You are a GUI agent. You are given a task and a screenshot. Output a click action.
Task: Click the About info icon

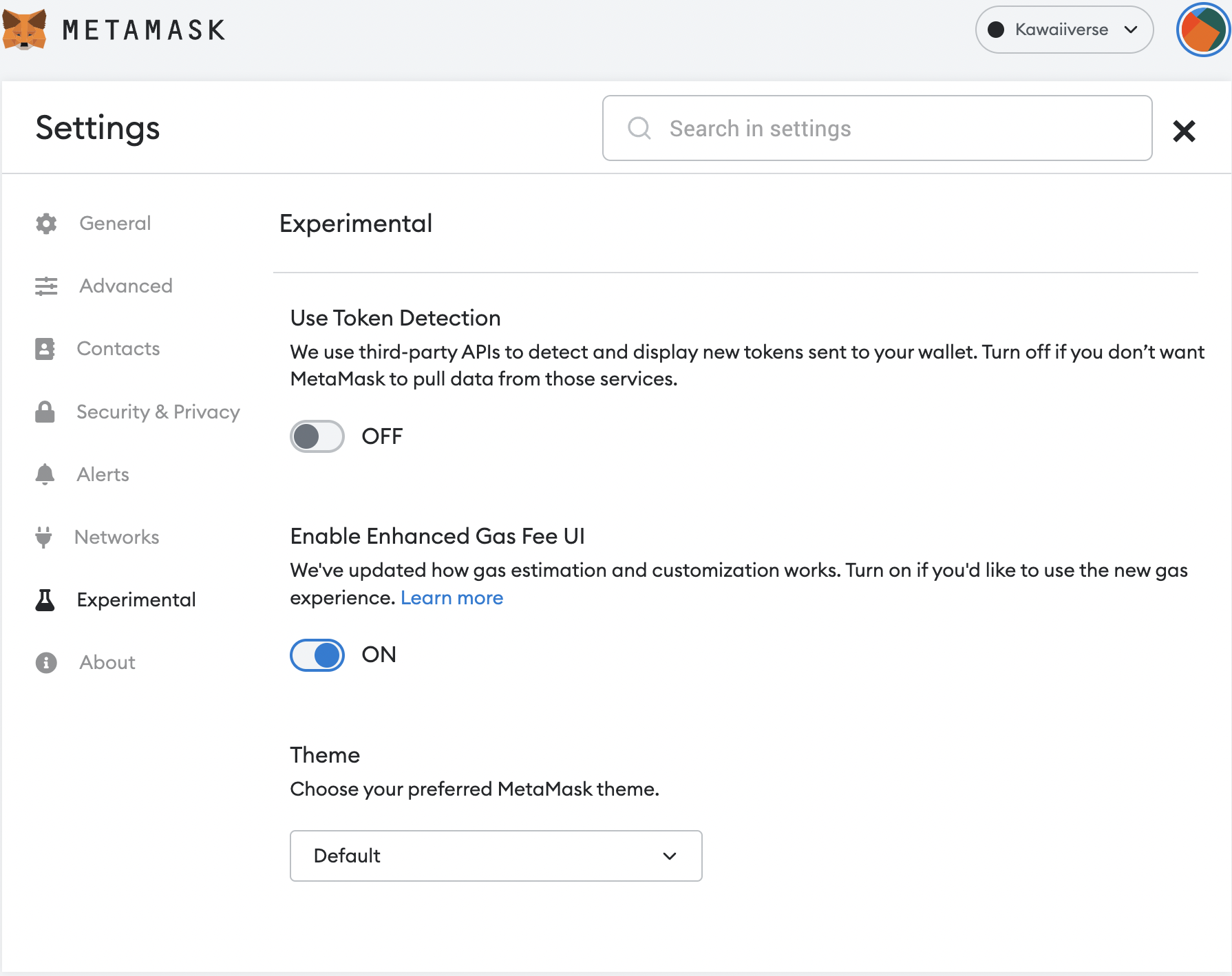point(46,663)
